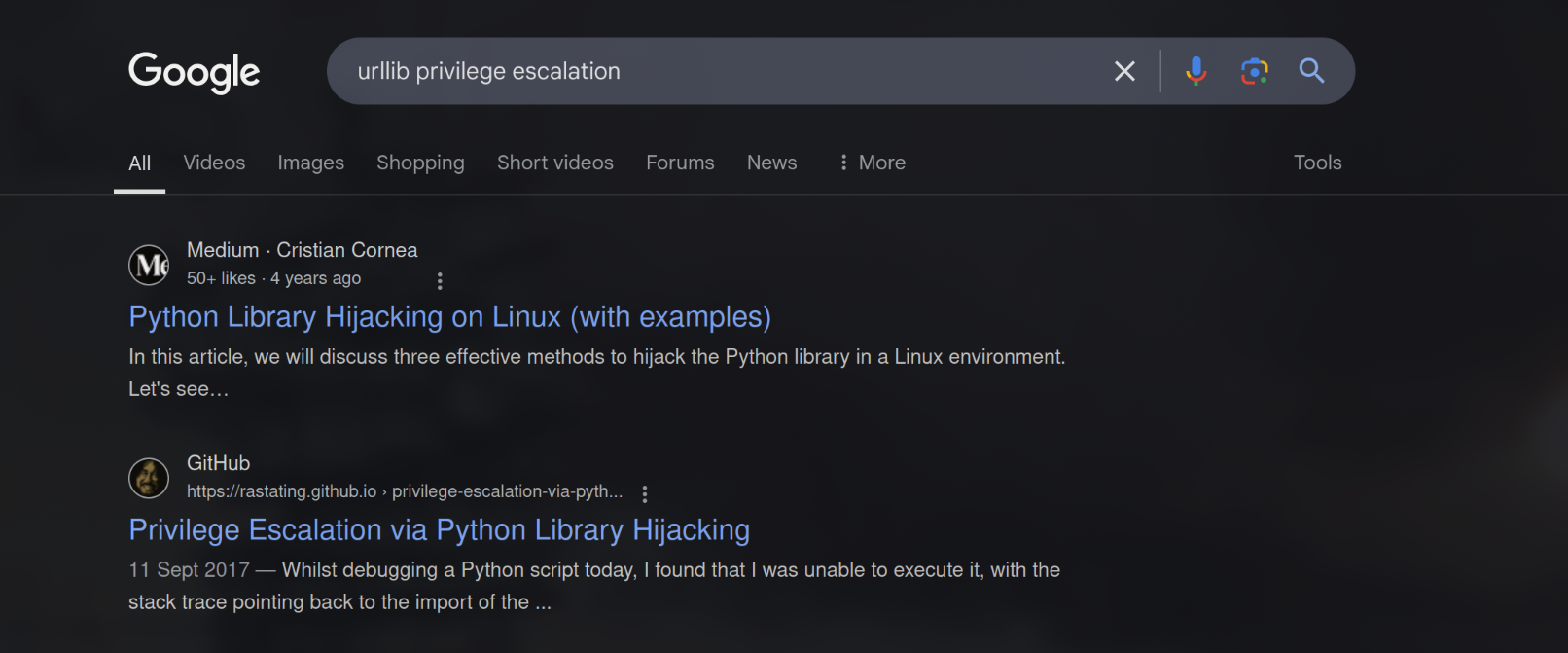Viewport: 1568px width, 653px height.
Task: Open the Tools filter options
Action: coord(1317,163)
